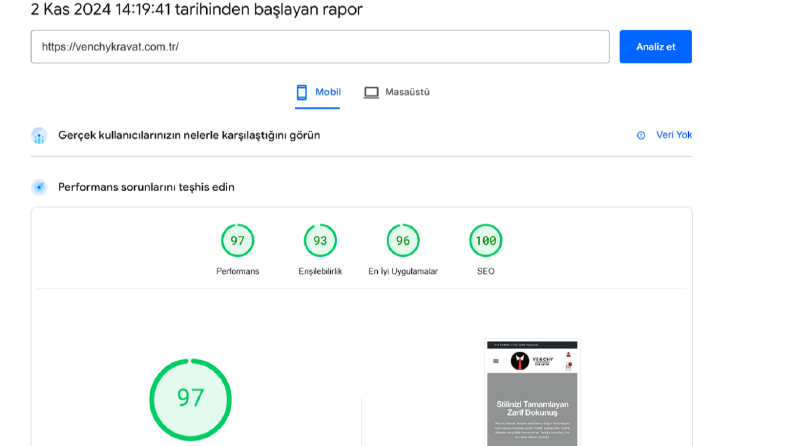Select the 97 Performans score gauge
Viewport: 793px width, 446px height.
pos(237,240)
